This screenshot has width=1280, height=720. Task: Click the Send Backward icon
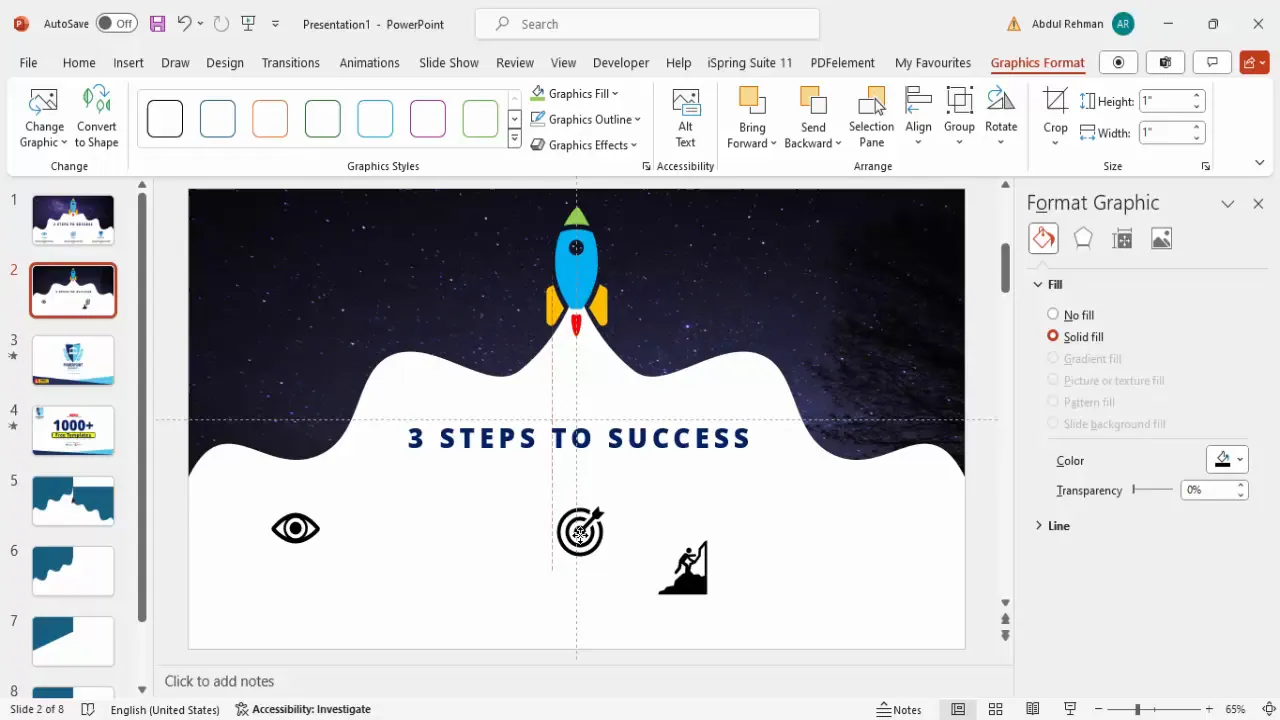pos(813,101)
